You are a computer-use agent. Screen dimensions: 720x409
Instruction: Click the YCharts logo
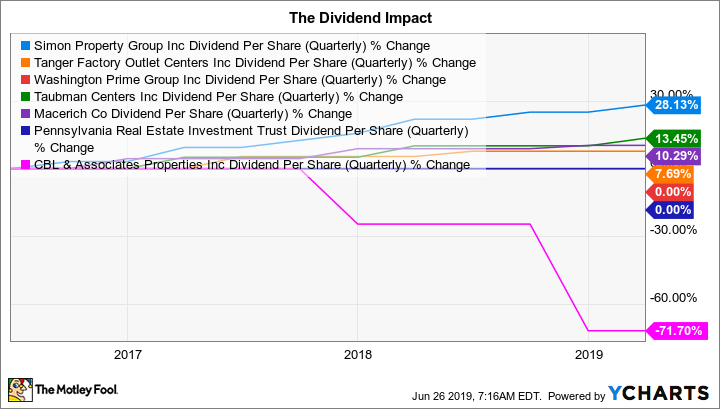point(670,389)
